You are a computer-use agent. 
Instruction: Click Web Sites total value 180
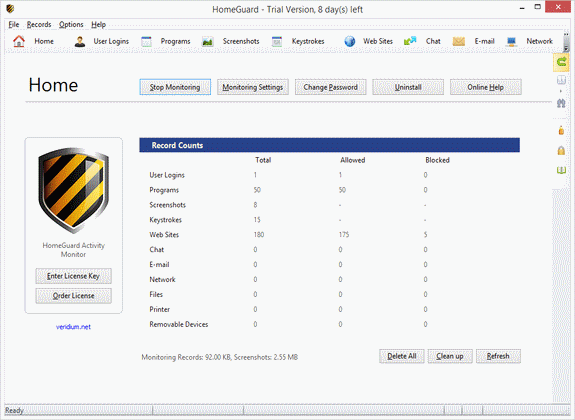pos(259,235)
